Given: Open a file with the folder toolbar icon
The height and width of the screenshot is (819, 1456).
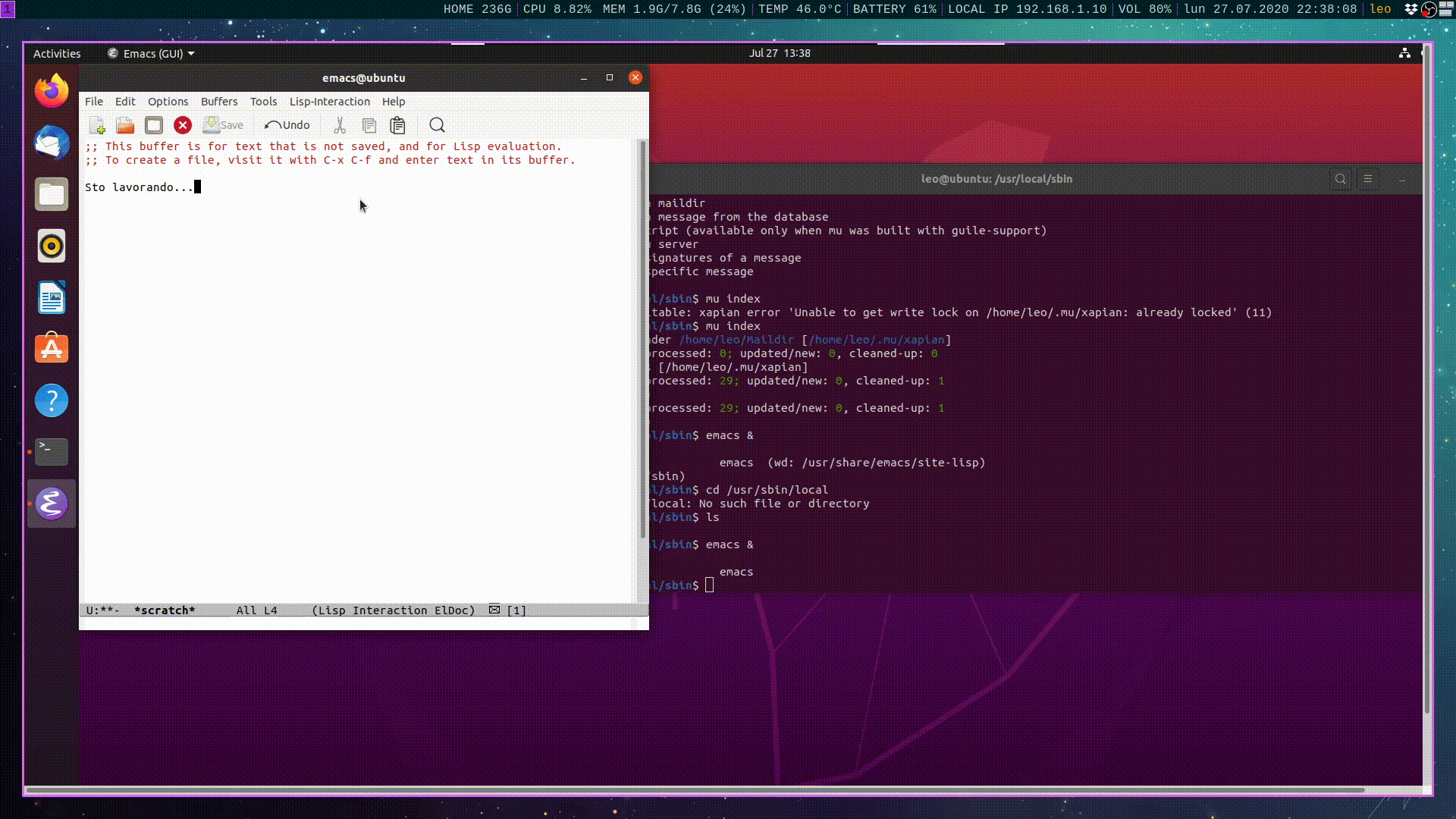Looking at the screenshot, I should (x=125, y=125).
